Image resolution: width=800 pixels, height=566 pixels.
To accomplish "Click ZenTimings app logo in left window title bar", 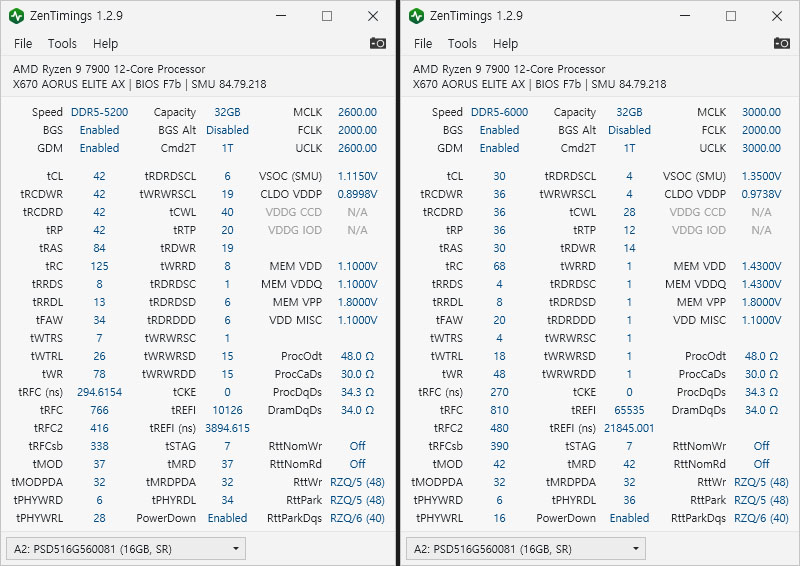I will point(16,16).
